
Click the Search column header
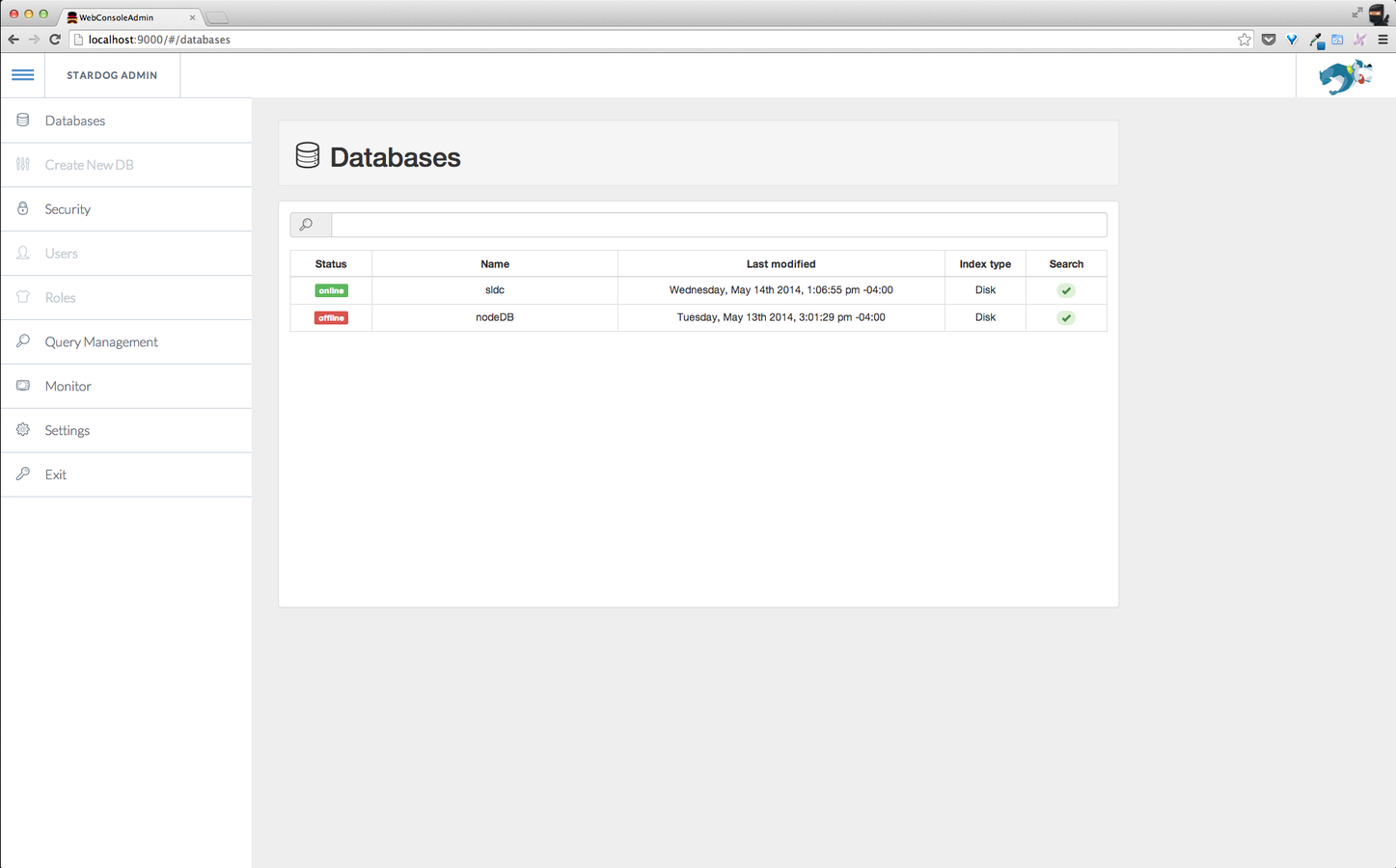[x=1066, y=264]
